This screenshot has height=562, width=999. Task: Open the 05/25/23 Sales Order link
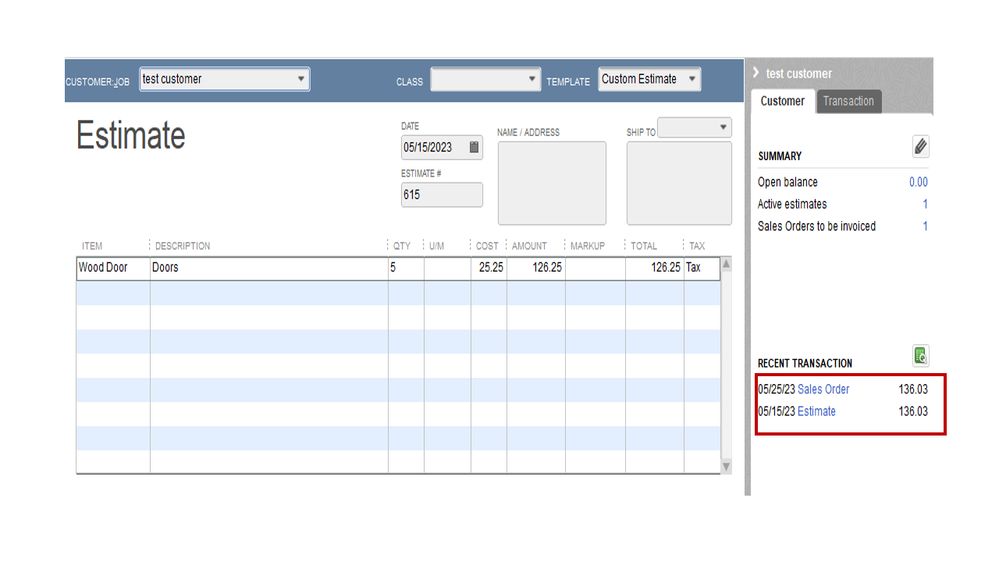tap(823, 389)
